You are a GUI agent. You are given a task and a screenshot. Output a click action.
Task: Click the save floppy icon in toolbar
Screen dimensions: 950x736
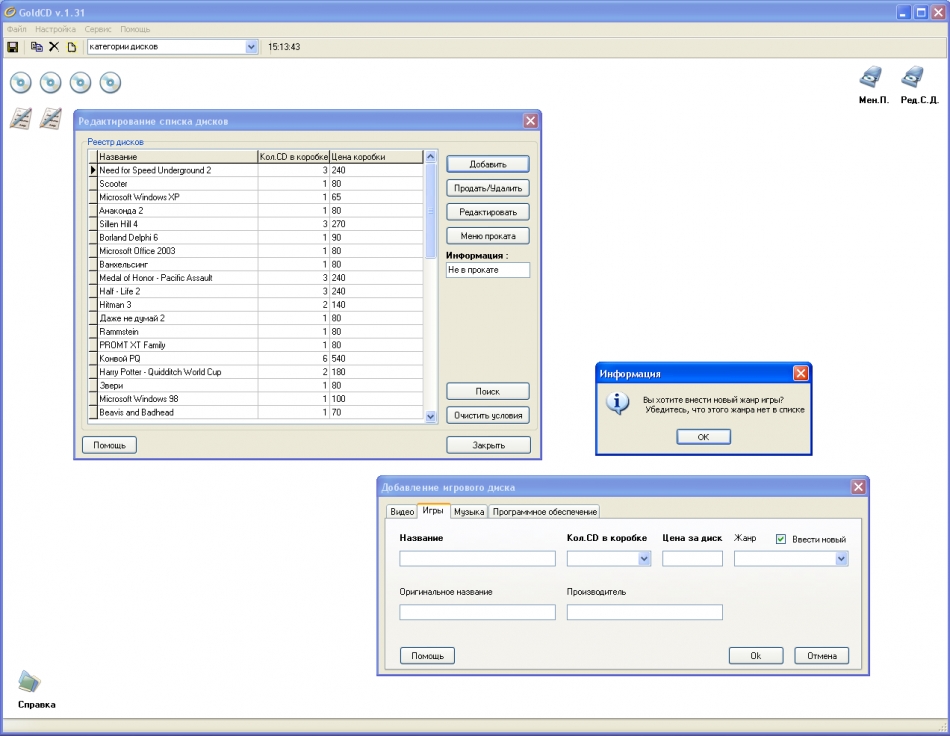click(13, 47)
